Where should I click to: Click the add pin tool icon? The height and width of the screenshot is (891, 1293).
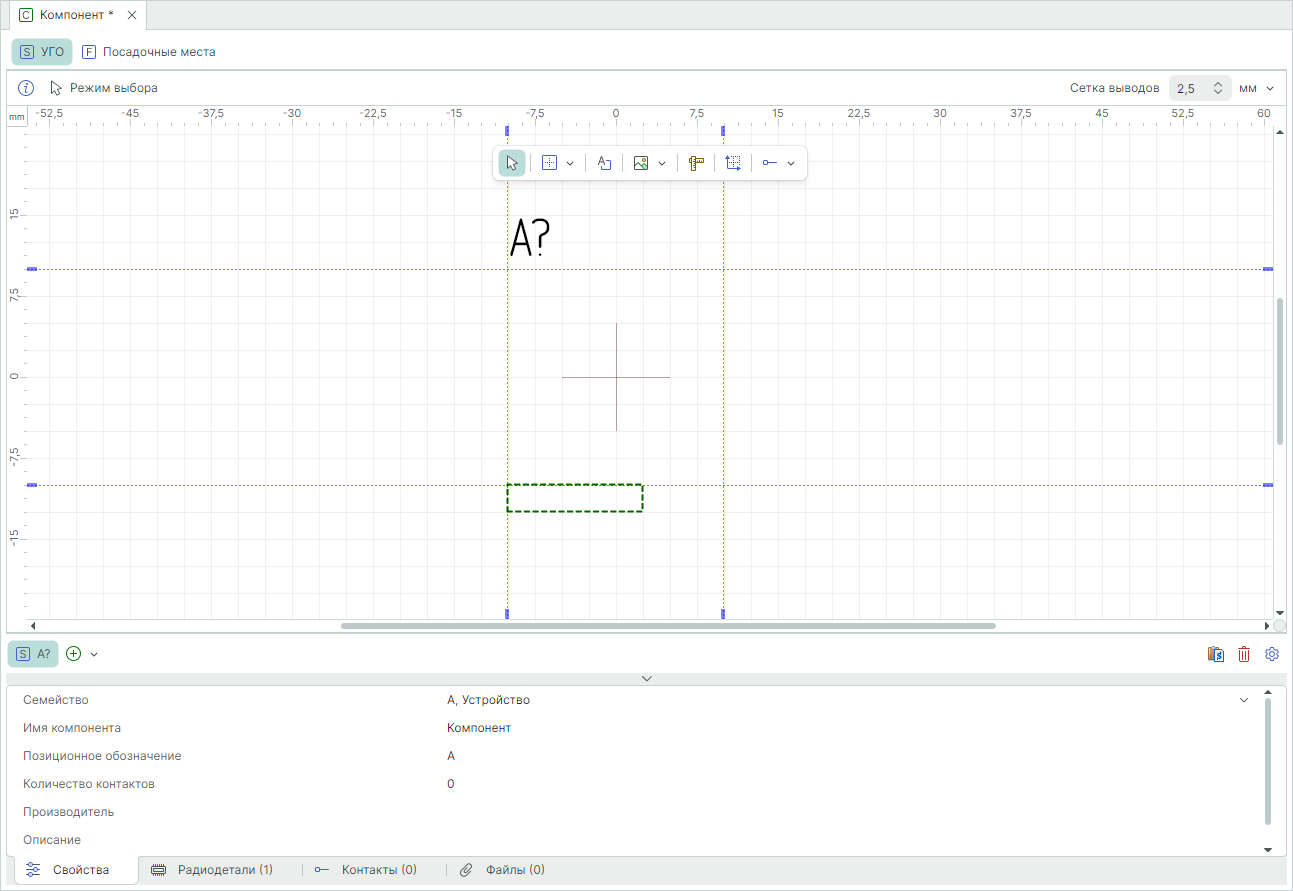point(769,163)
